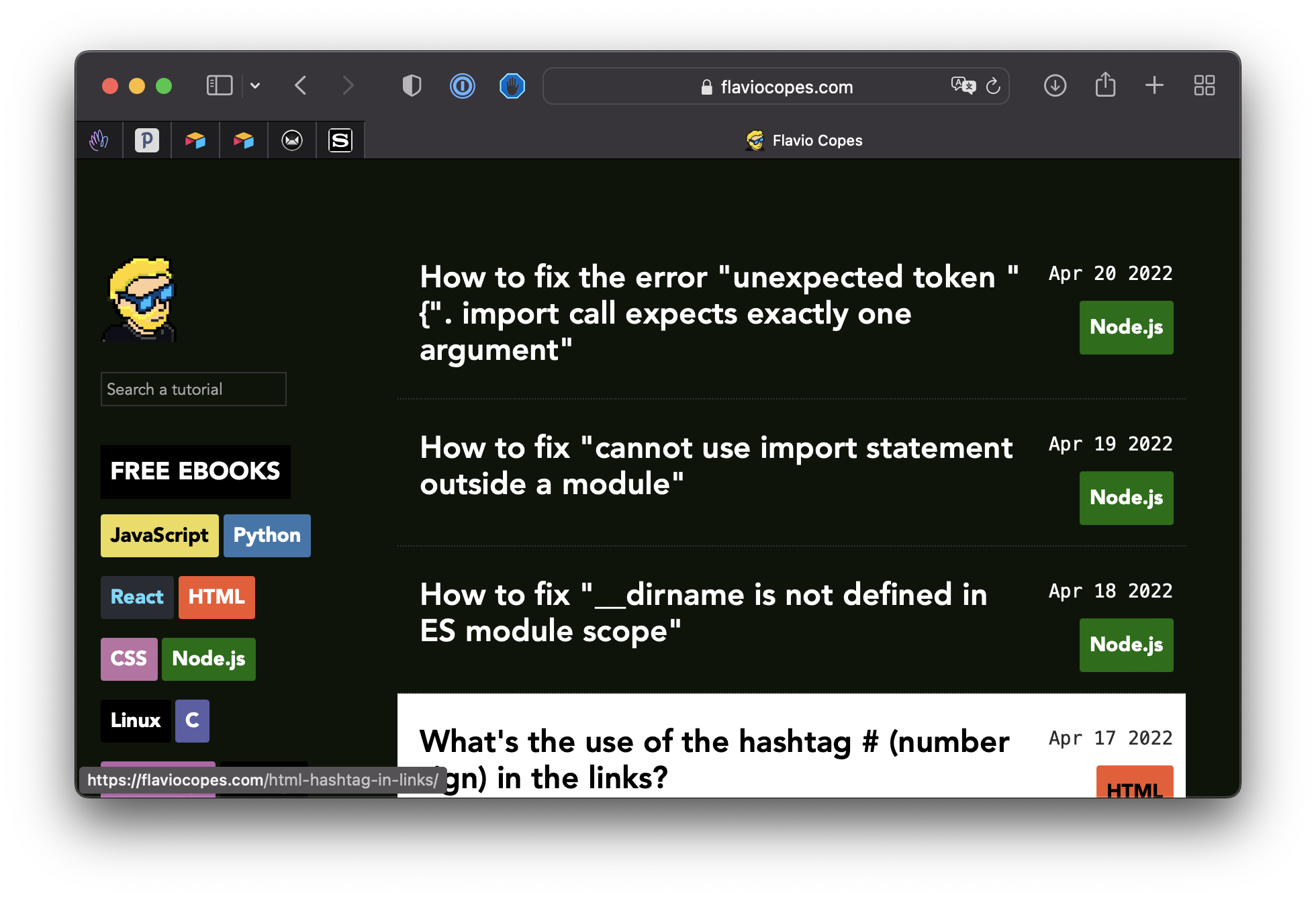Viewport: 1316px width, 897px height.
Task: Reload the current page
Action: point(993,86)
